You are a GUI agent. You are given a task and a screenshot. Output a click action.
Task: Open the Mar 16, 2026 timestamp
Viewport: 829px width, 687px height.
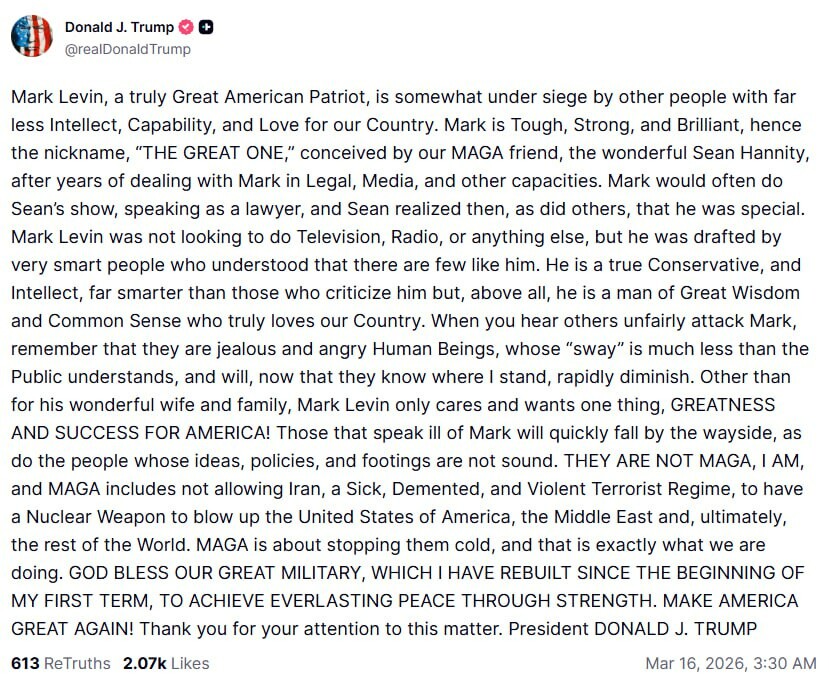pyautogui.click(x=731, y=663)
